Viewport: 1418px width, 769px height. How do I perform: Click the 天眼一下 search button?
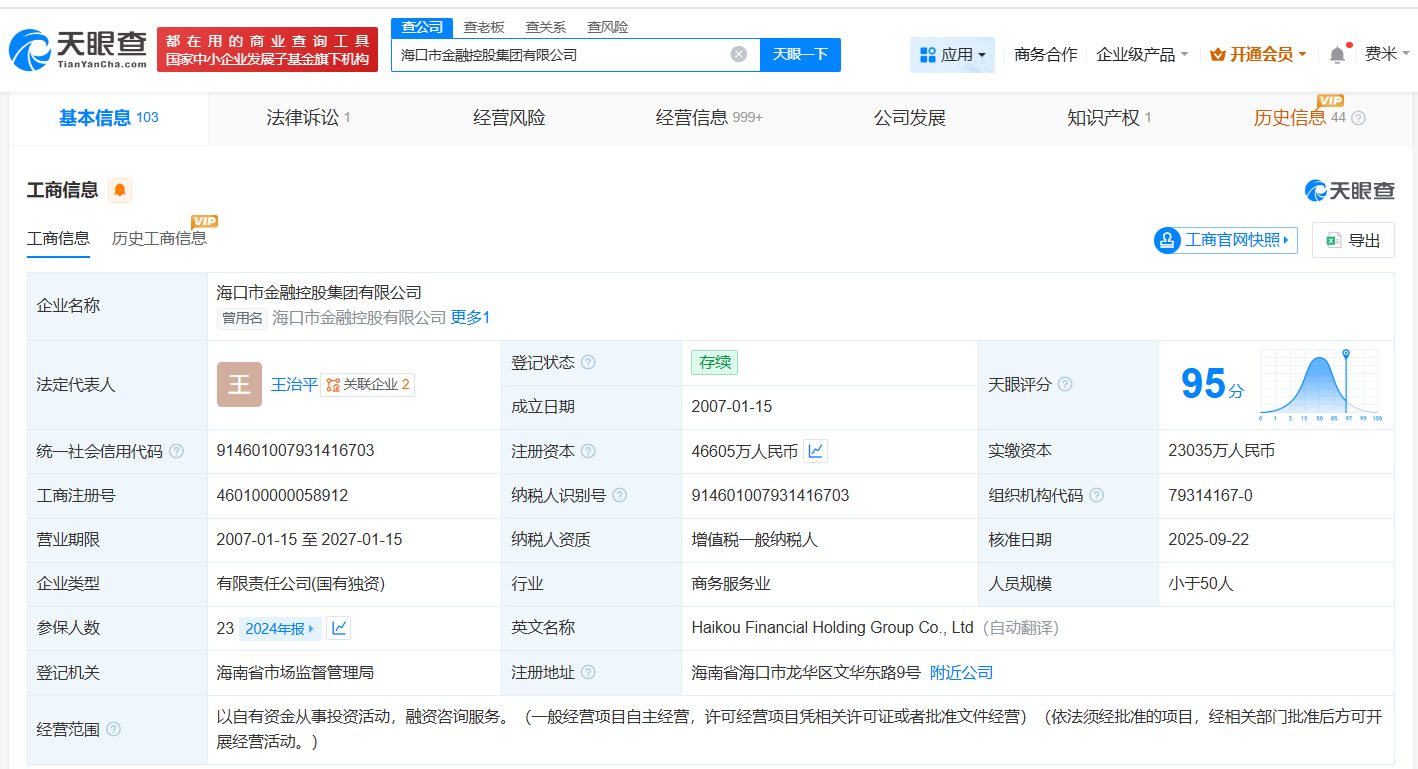[800, 55]
